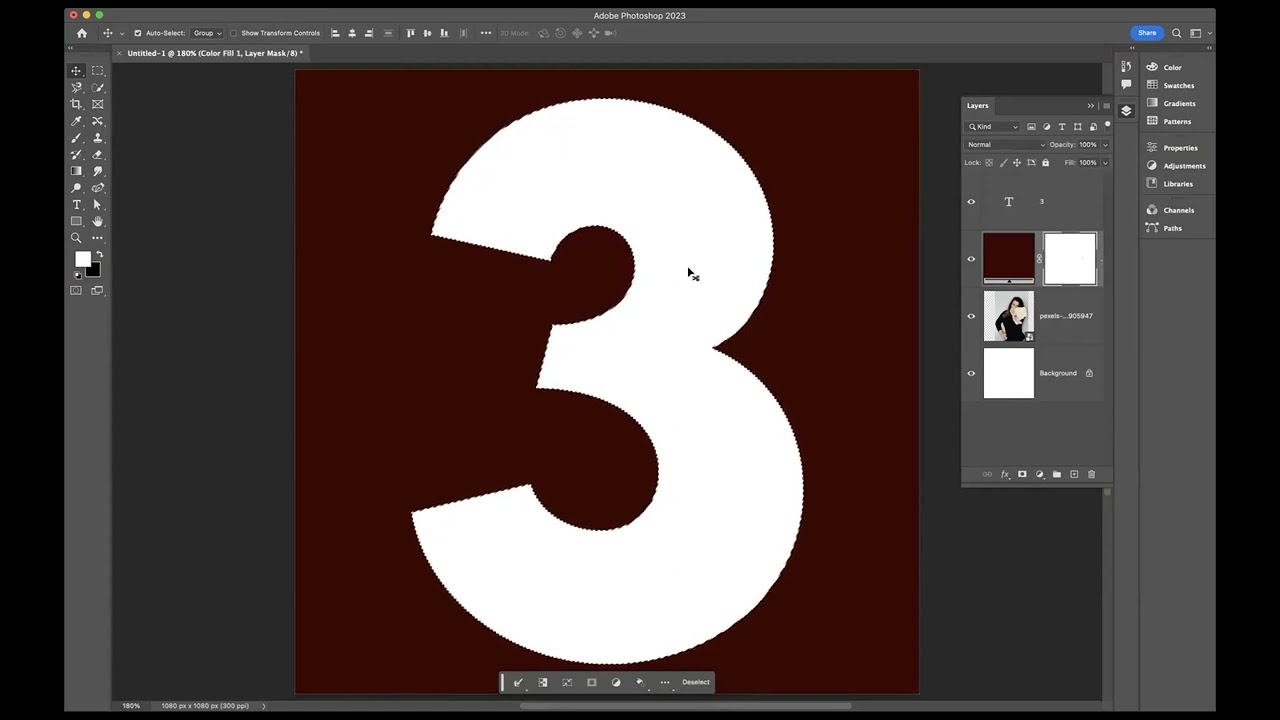The image size is (1280, 720).
Task: Select the Clone Stamp tool
Action: point(97,138)
